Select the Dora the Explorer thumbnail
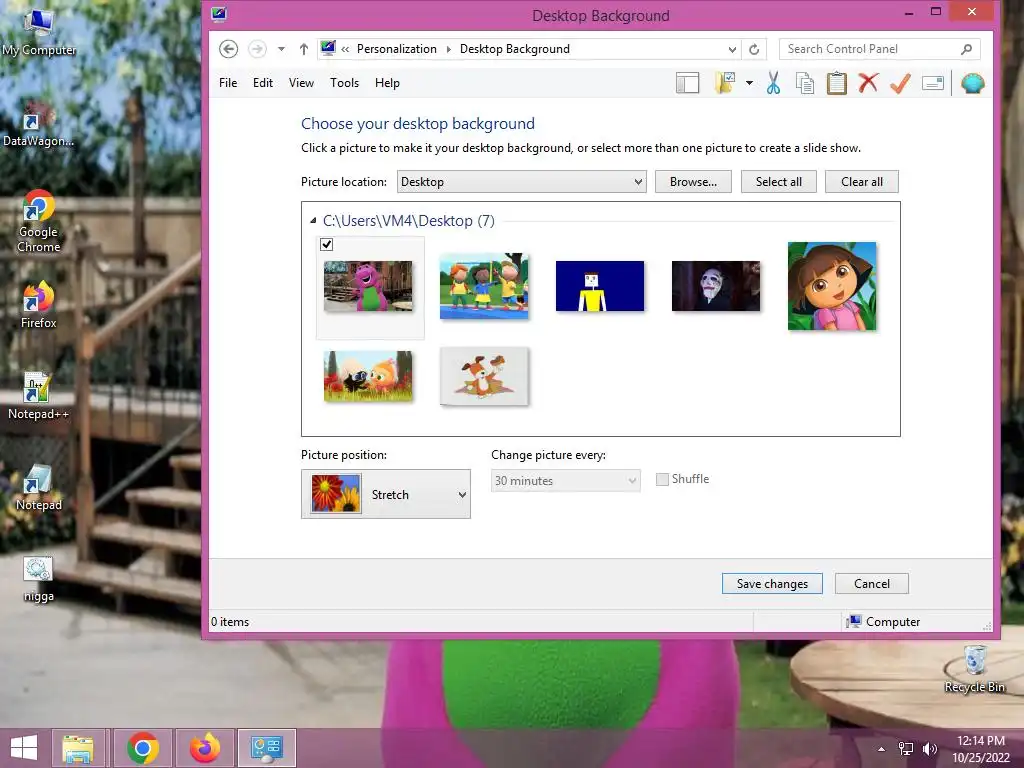 [832, 286]
